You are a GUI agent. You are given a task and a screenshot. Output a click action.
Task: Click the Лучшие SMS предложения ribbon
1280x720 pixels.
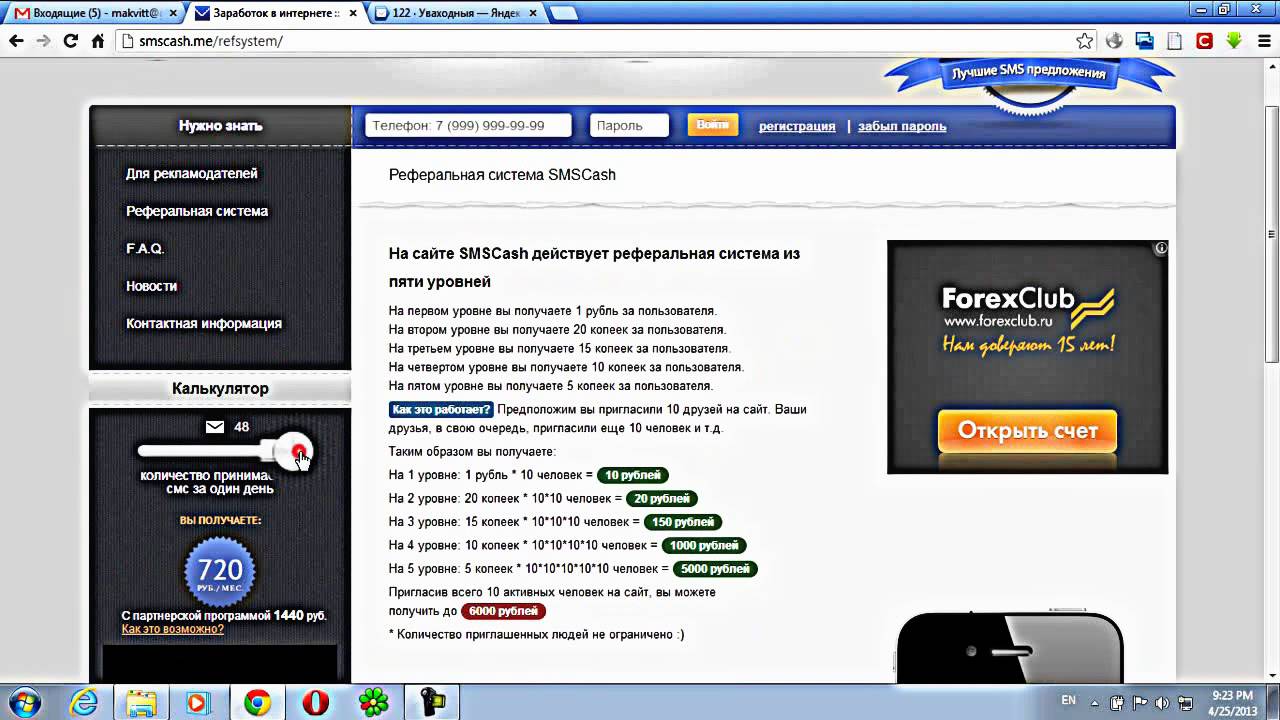click(x=1028, y=73)
